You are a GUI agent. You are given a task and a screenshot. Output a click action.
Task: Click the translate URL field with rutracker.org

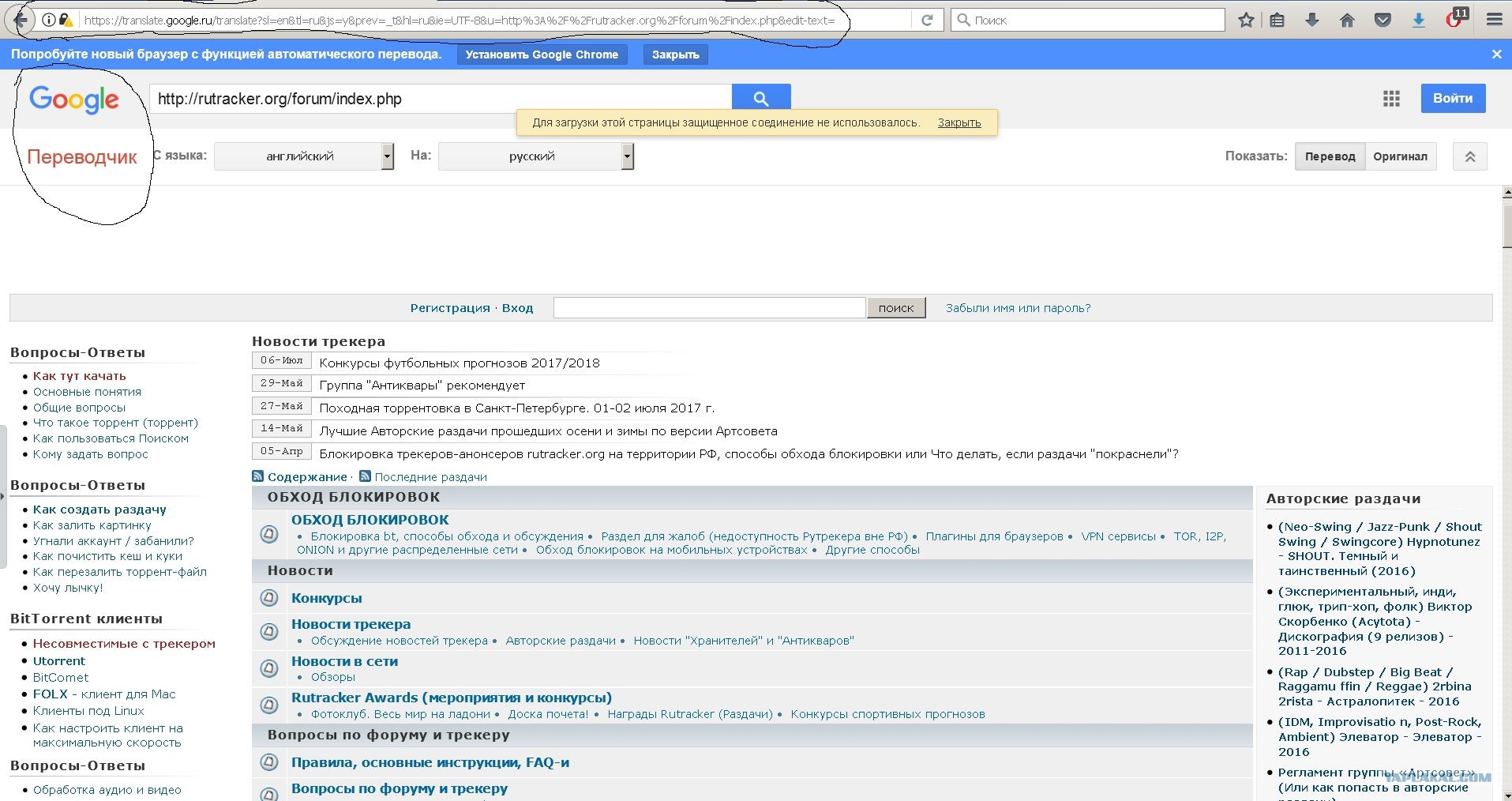tap(441, 99)
